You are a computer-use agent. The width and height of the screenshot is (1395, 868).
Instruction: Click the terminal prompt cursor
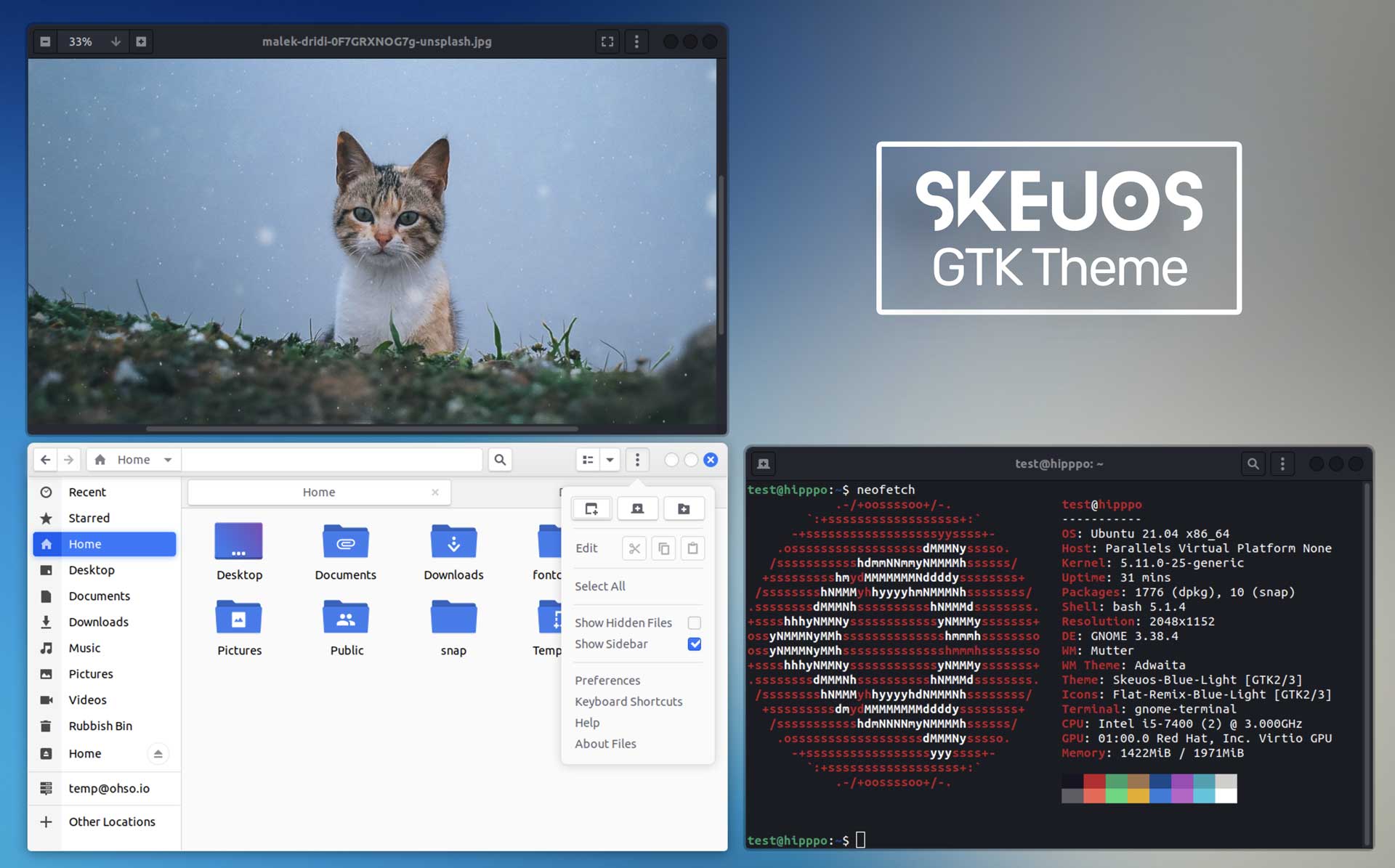coord(861,840)
